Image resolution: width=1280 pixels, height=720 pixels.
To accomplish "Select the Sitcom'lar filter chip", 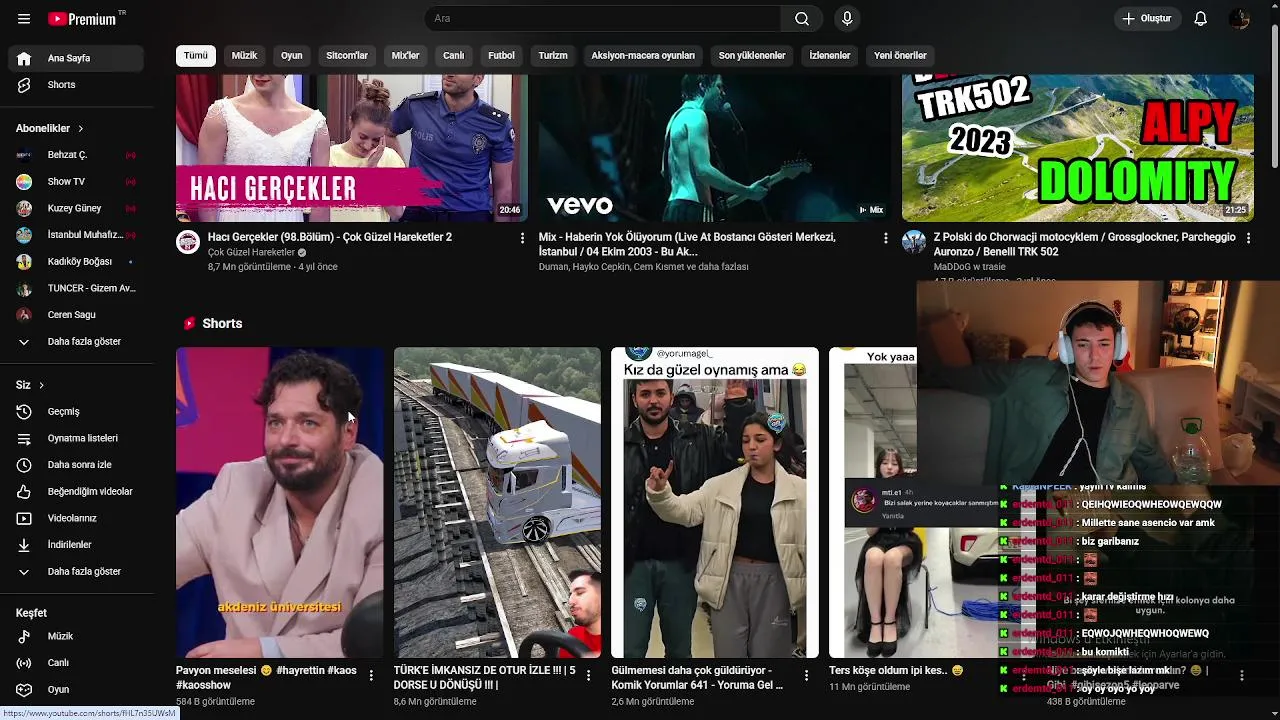I will point(347,56).
